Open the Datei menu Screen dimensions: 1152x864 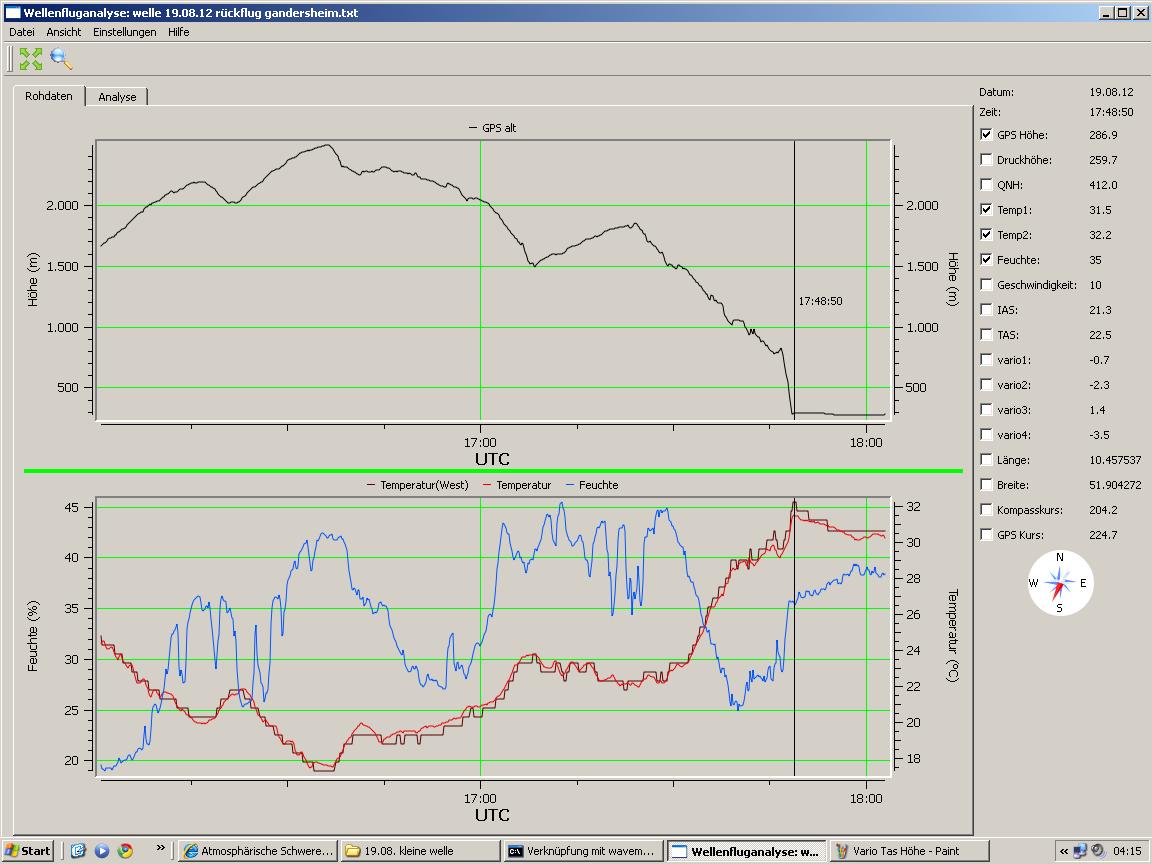(x=21, y=32)
